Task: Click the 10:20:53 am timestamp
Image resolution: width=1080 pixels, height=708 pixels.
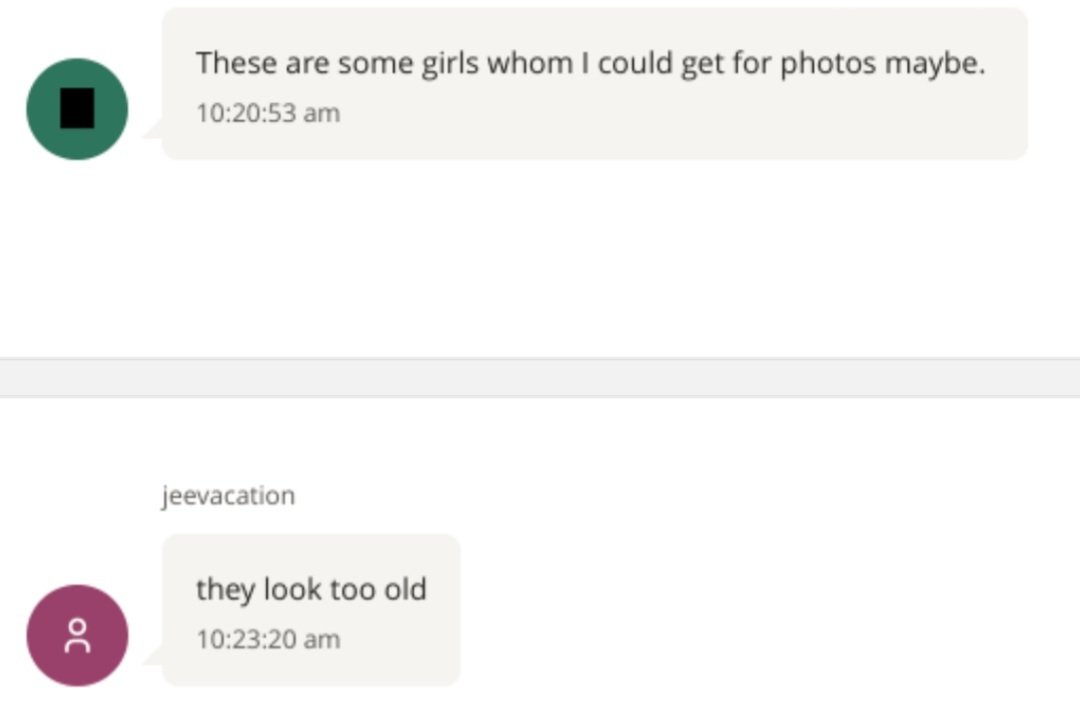Action: tap(268, 113)
